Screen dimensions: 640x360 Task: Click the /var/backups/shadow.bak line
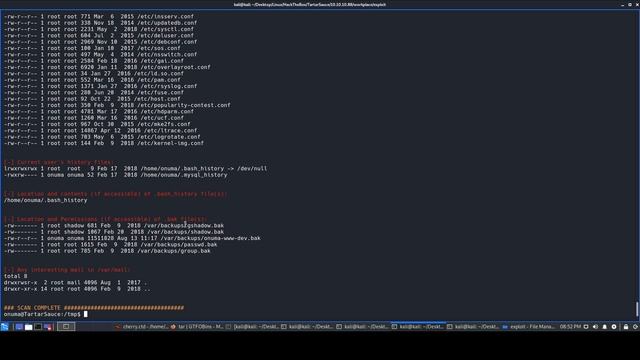tap(114, 231)
